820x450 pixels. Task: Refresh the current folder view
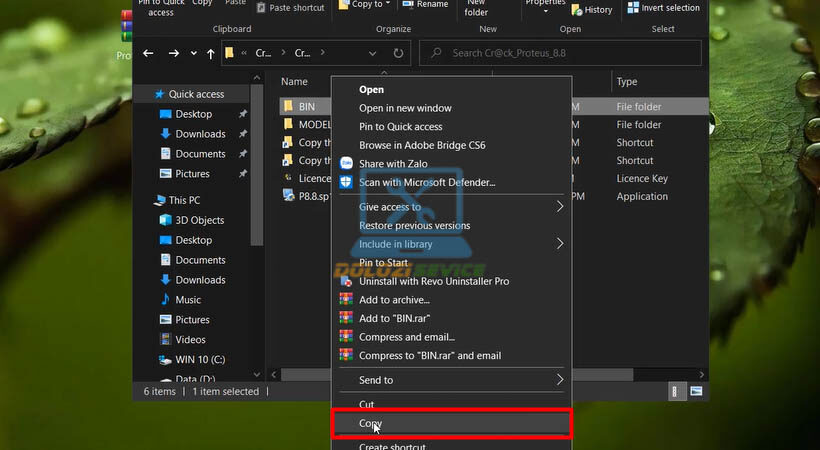(x=399, y=53)
